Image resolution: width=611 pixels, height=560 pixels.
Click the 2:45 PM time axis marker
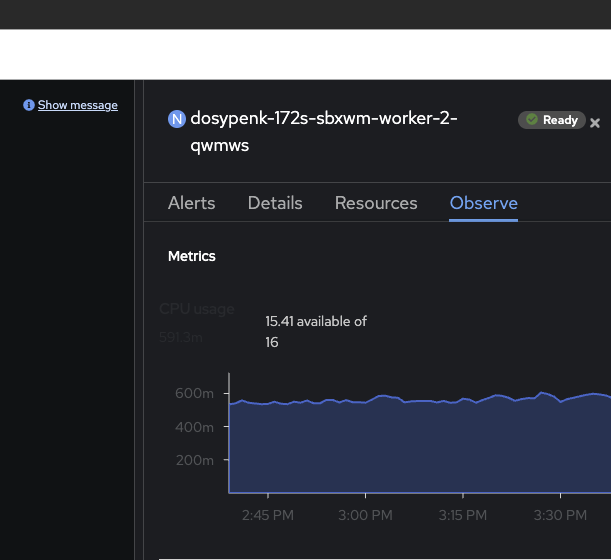(268, 516)
